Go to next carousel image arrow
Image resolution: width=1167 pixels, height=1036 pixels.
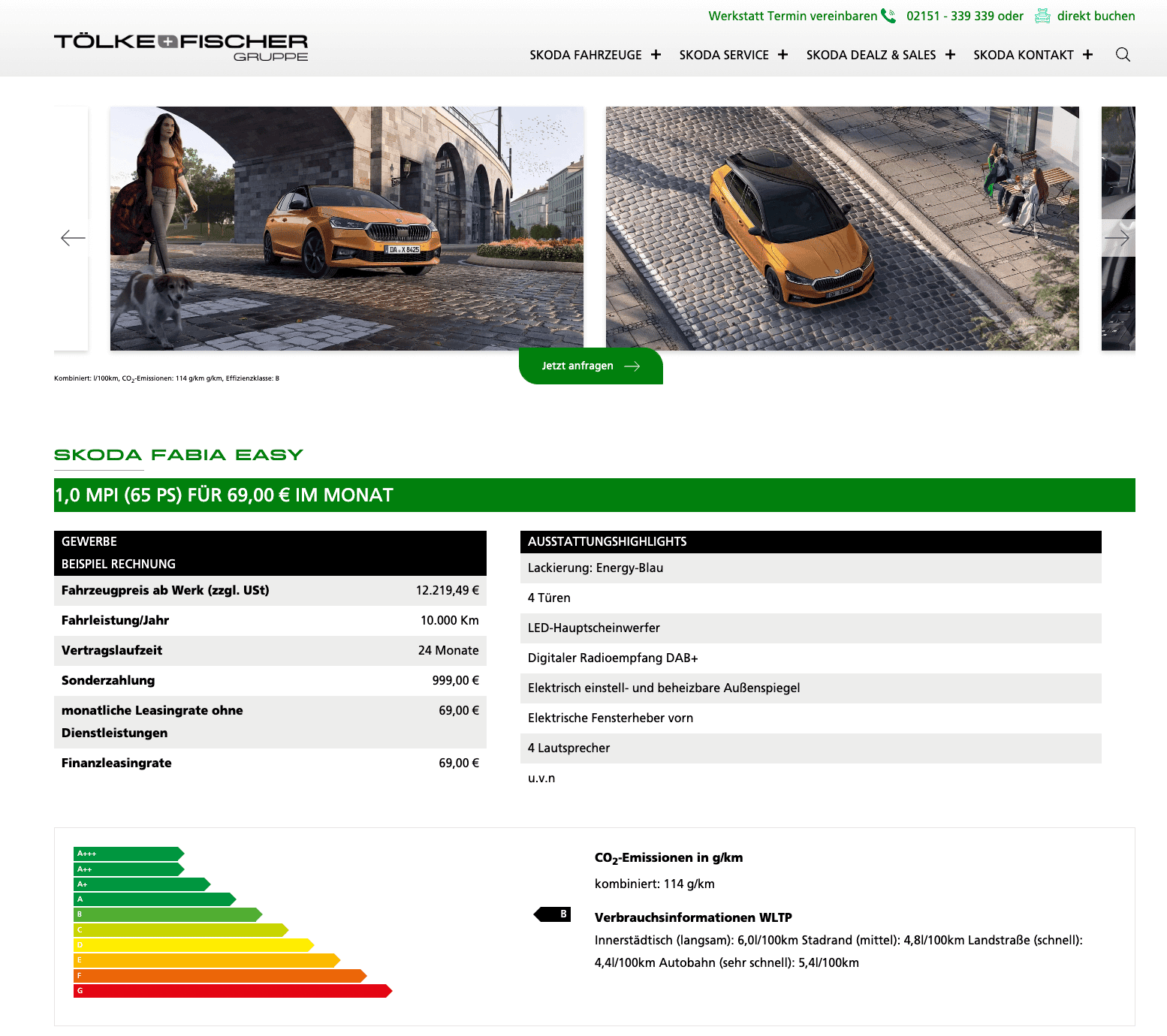point(1117,238)
